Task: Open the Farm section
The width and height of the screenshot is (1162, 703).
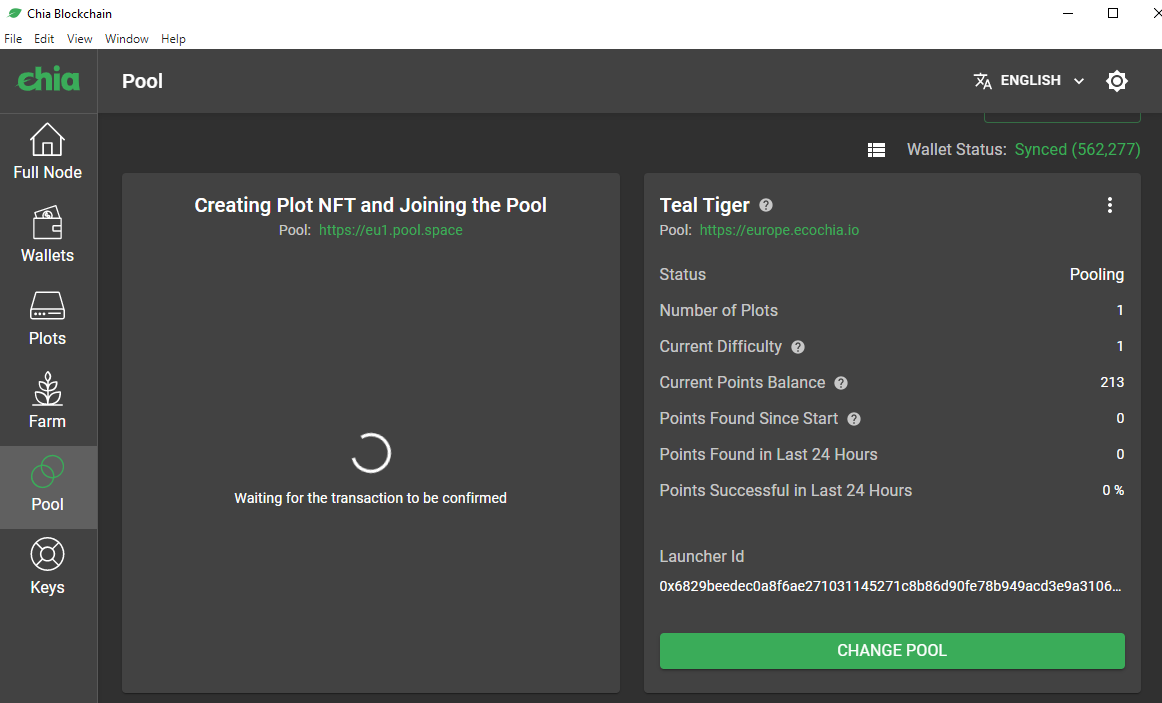Action: point(47,401)
